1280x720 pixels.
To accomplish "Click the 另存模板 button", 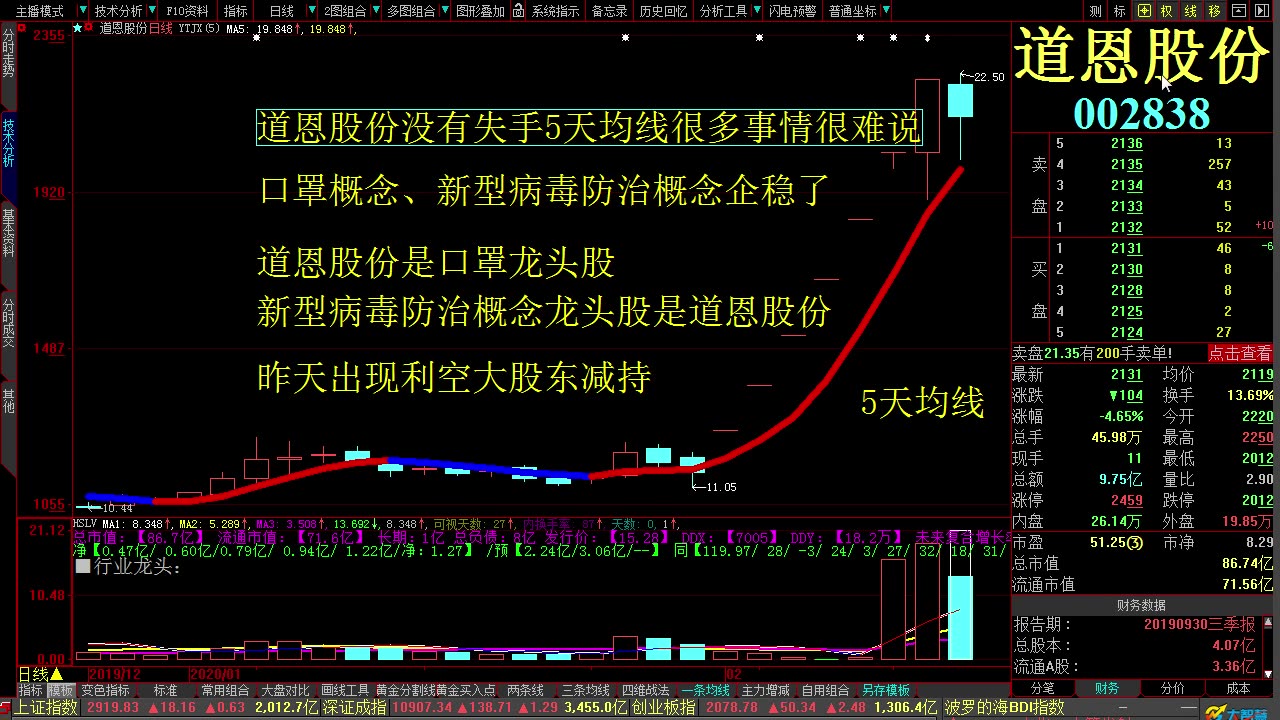I will coord(886,690).
